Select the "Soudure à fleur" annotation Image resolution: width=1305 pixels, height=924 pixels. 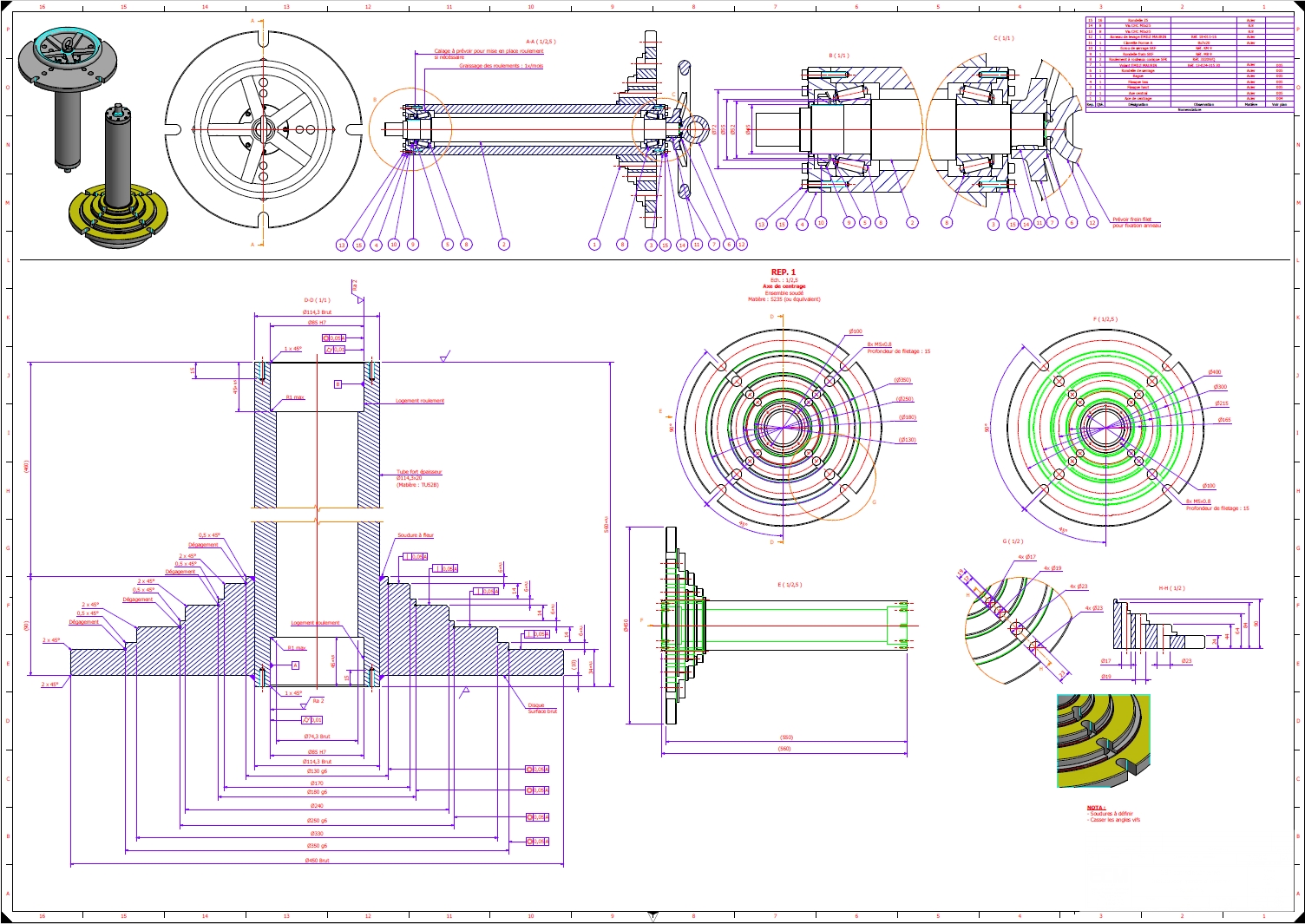[416, 535]
